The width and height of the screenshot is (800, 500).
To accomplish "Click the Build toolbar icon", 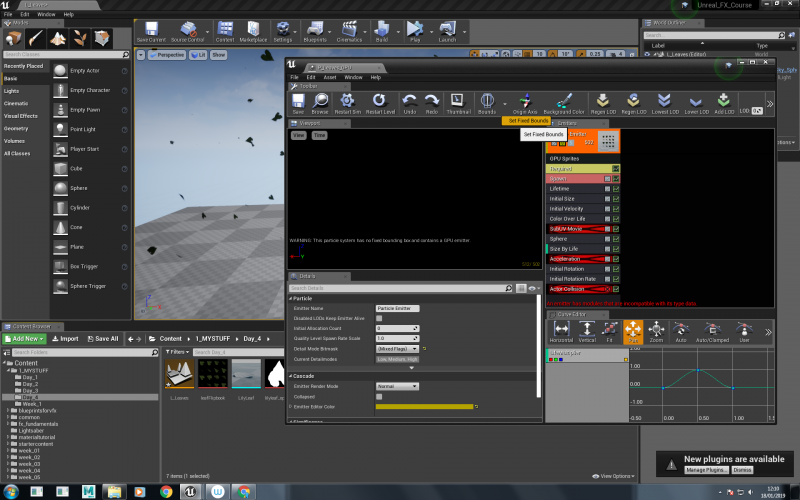I will 382,32.
